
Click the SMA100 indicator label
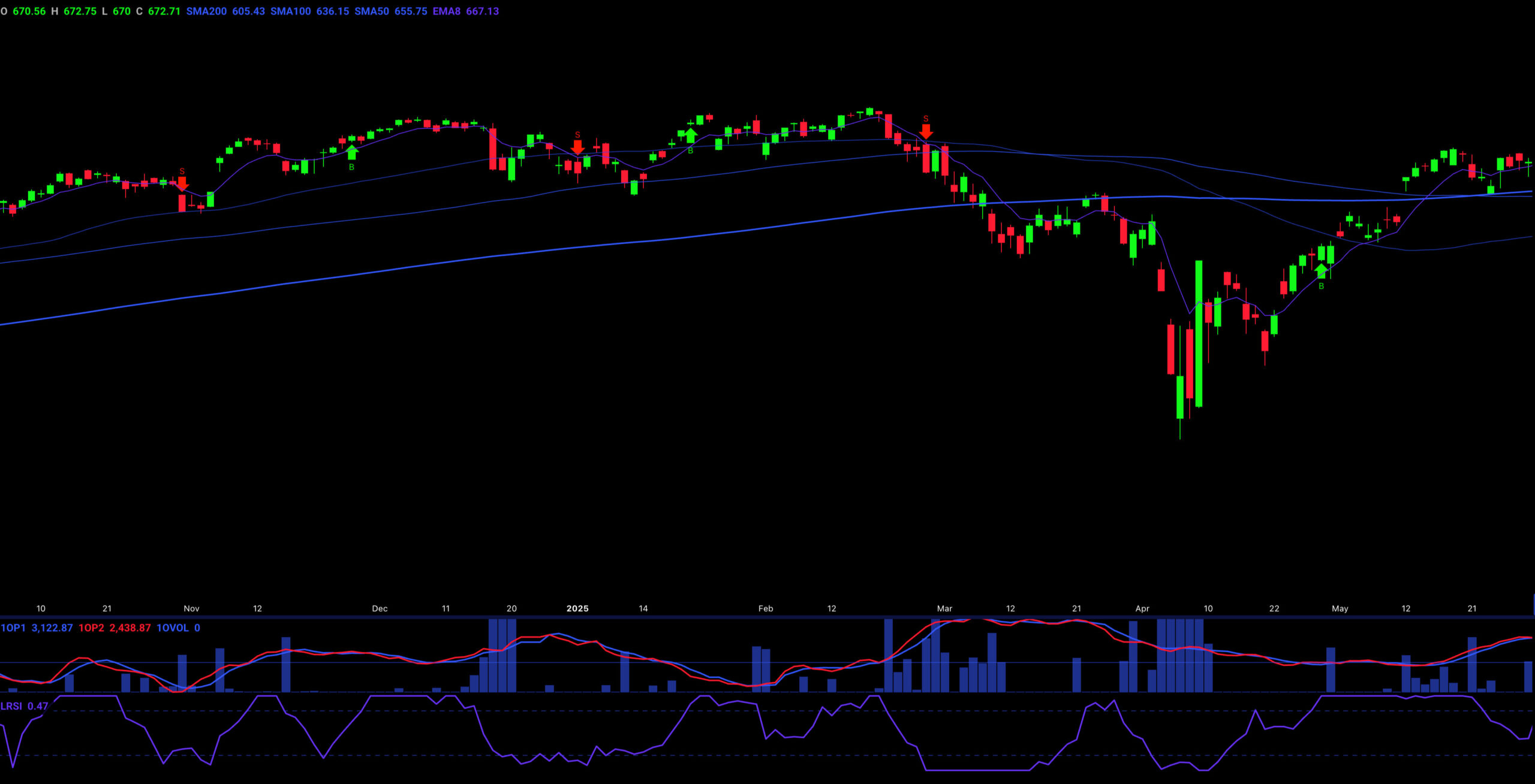point(290,11)
